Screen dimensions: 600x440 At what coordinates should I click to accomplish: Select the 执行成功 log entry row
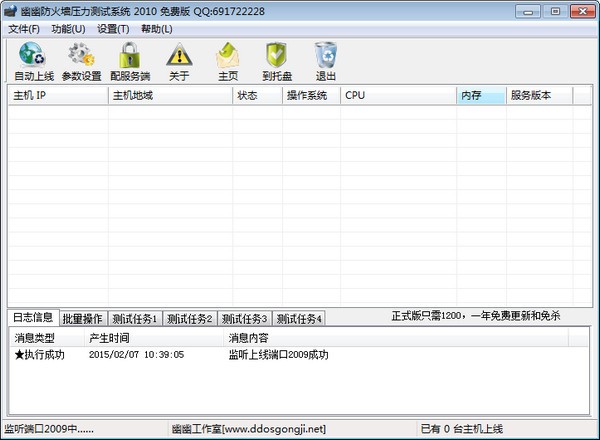pos(40,355)
